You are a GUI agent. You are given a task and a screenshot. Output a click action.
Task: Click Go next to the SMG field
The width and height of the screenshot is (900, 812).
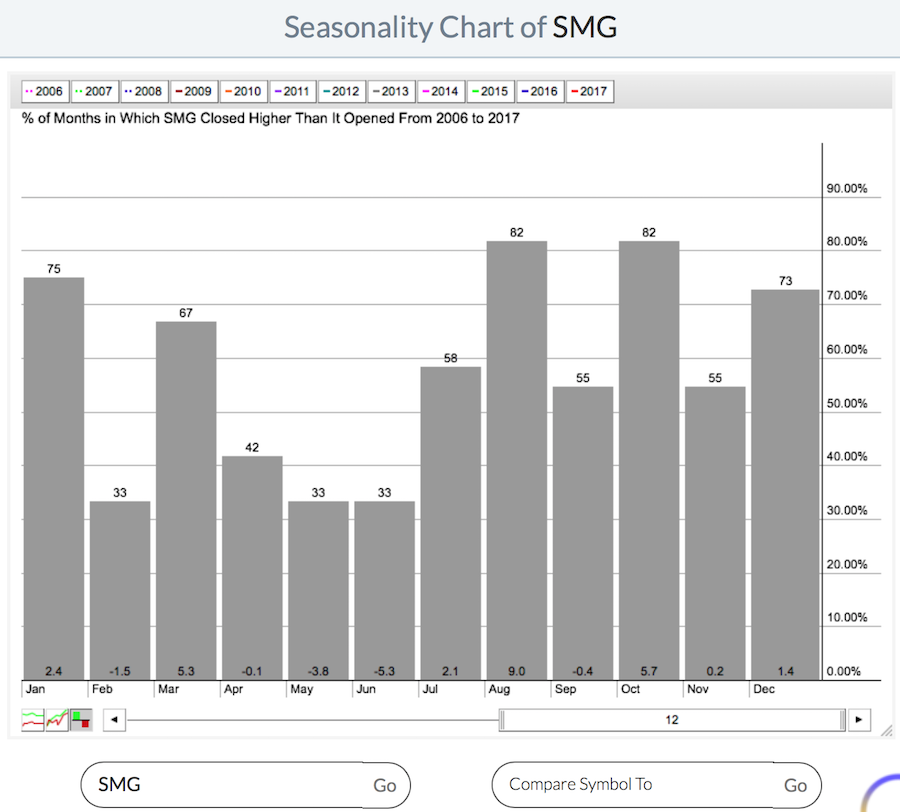[x=385, y=785]
